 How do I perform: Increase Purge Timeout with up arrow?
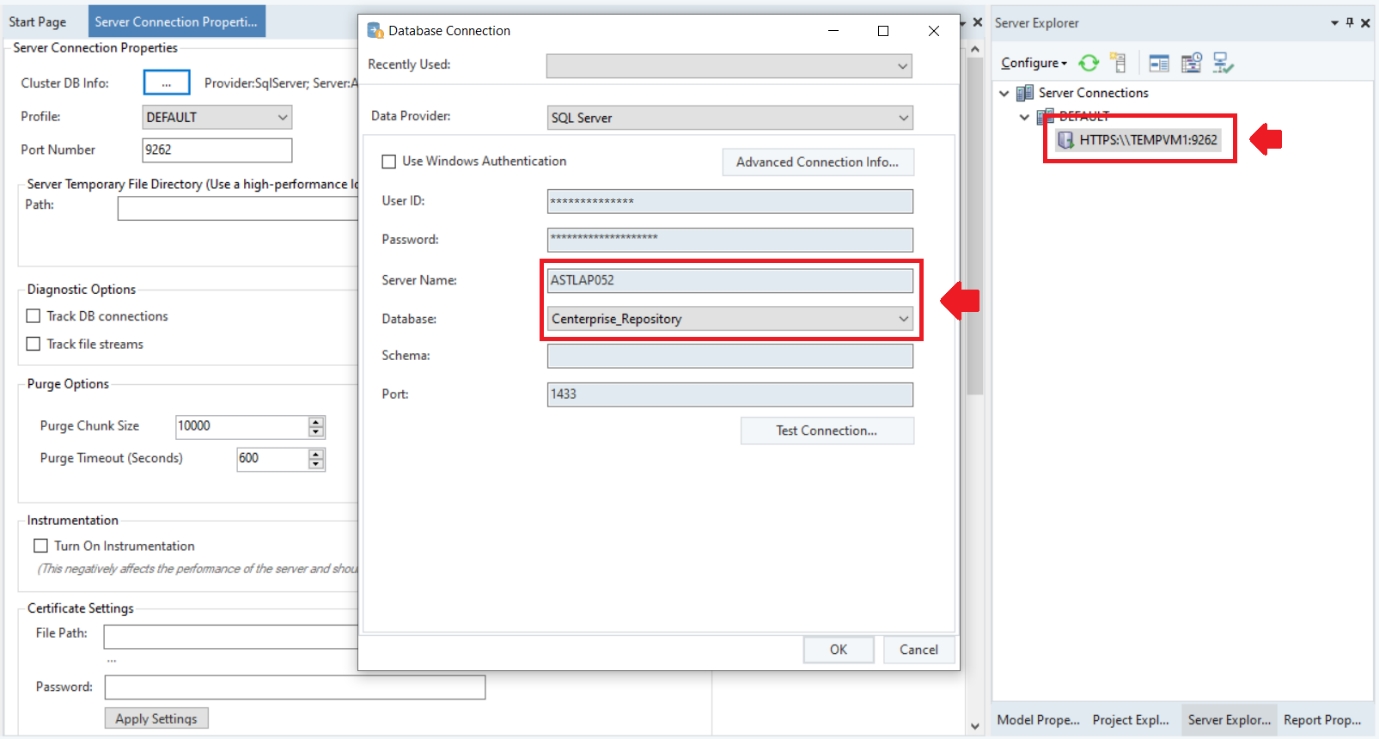pyautogui.click(x=316, y=454)
